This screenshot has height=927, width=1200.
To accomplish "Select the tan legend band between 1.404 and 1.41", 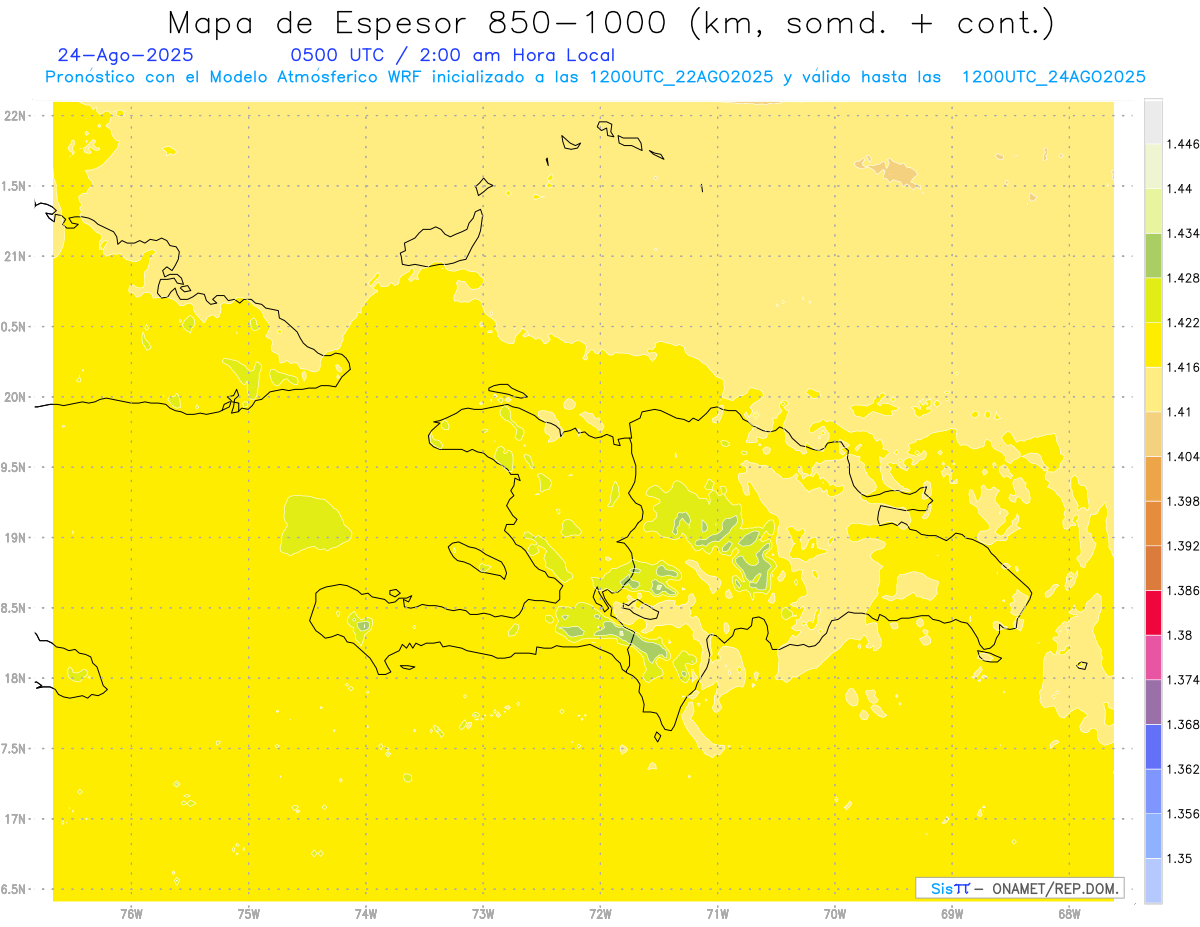I will (x=1153, y=433).
